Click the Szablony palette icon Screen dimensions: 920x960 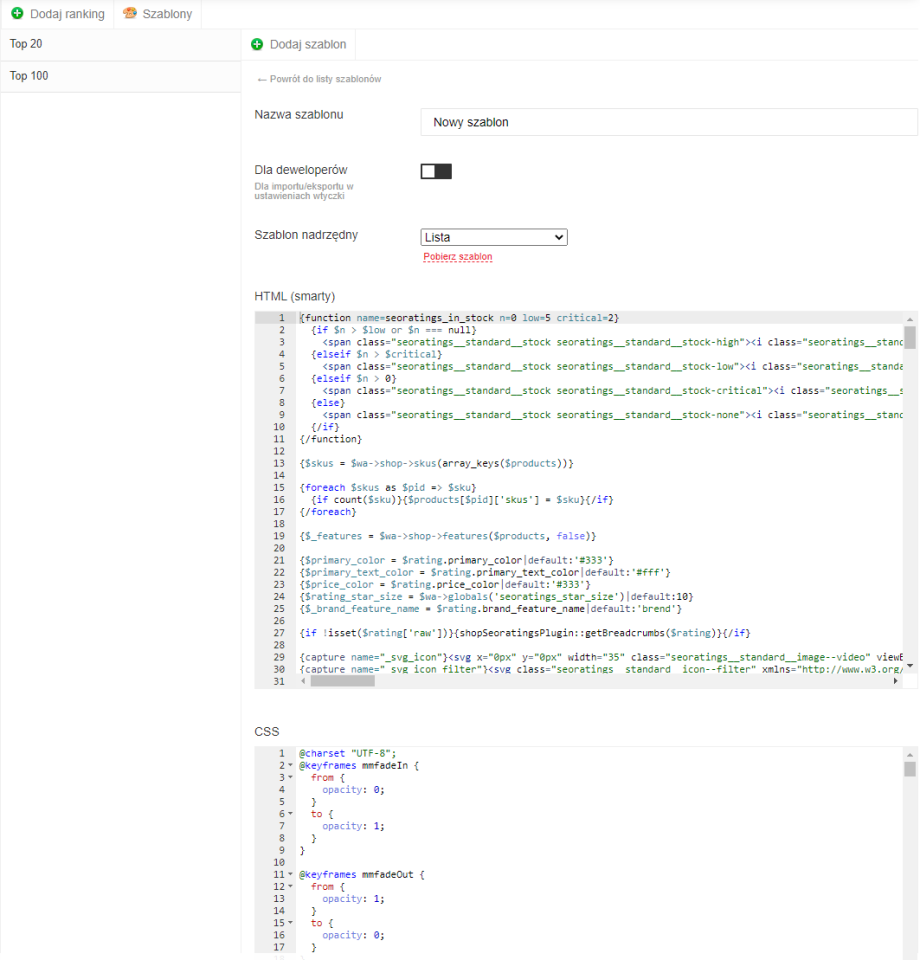click(x=130, y=14)
